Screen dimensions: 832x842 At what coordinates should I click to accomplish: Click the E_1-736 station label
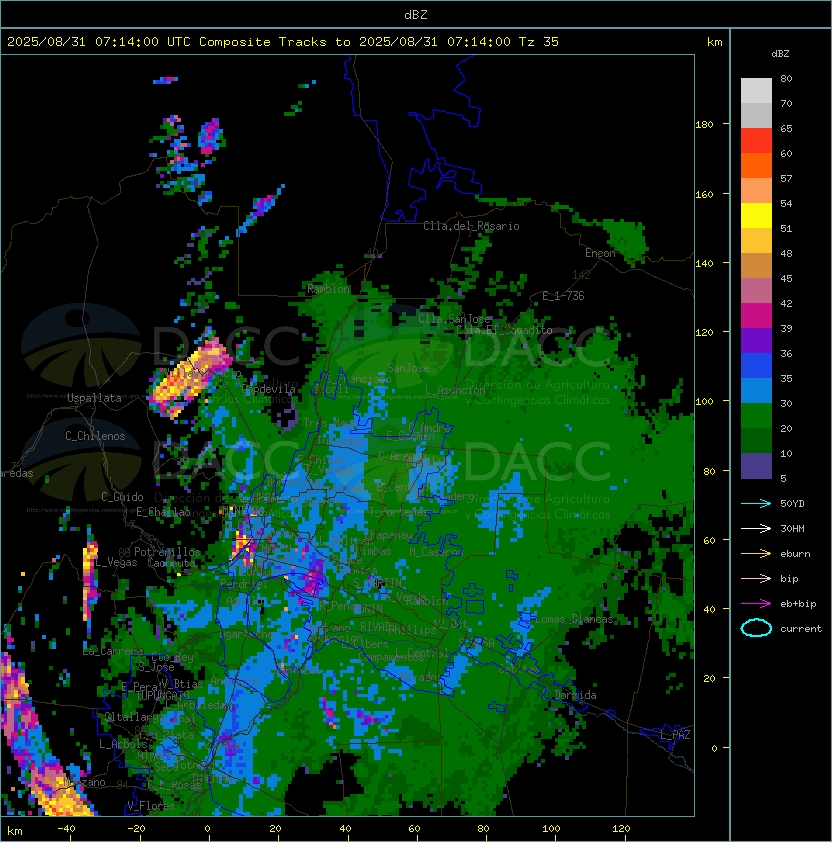pyautogui.click(x=563, y=296)
